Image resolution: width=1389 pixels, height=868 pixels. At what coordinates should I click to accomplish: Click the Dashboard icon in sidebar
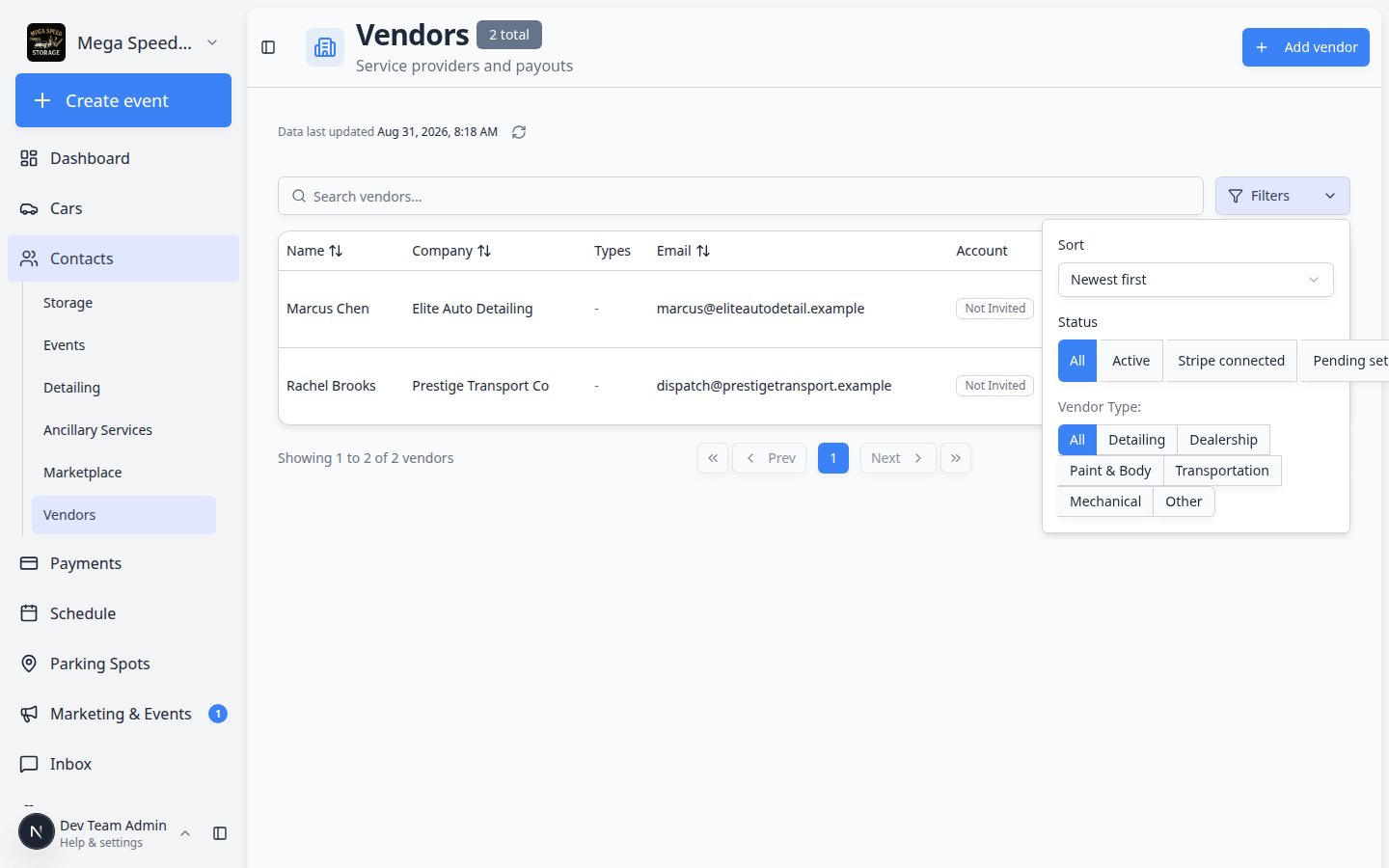(29, 158)
